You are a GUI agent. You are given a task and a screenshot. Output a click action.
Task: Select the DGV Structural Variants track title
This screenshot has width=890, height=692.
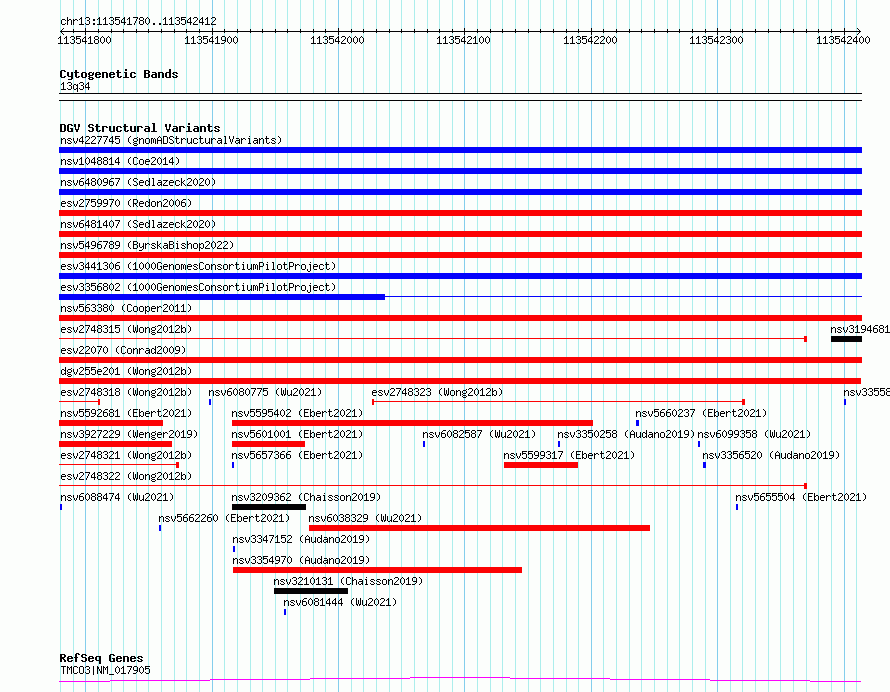[x=140, y=128]
